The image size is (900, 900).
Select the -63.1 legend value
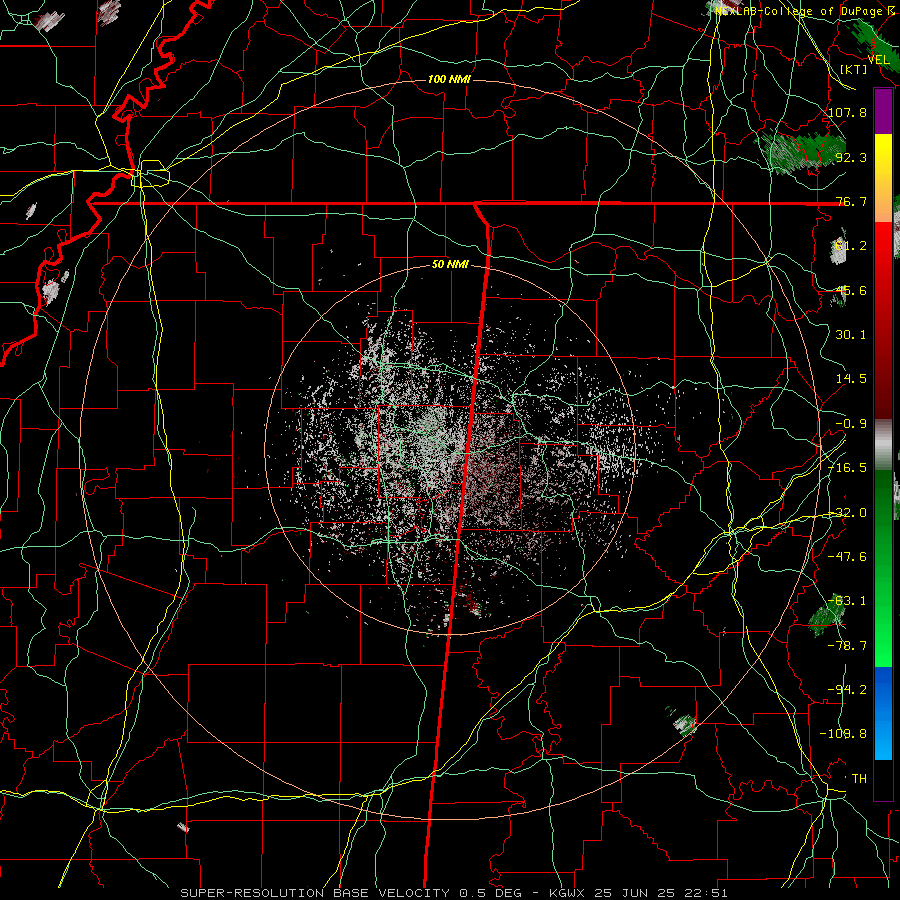848,601
